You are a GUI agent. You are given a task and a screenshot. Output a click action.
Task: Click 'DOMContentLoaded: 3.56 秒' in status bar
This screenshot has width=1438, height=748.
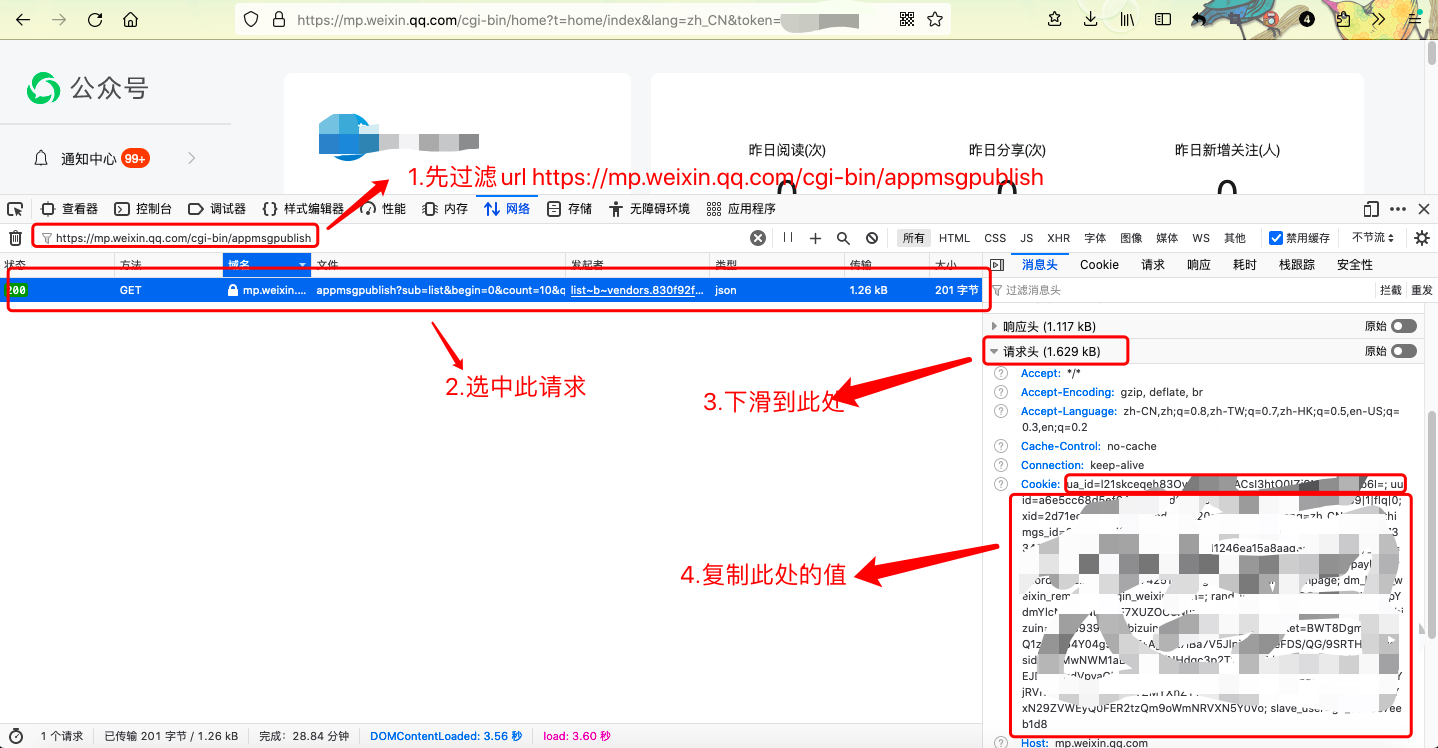click(446, 736)
